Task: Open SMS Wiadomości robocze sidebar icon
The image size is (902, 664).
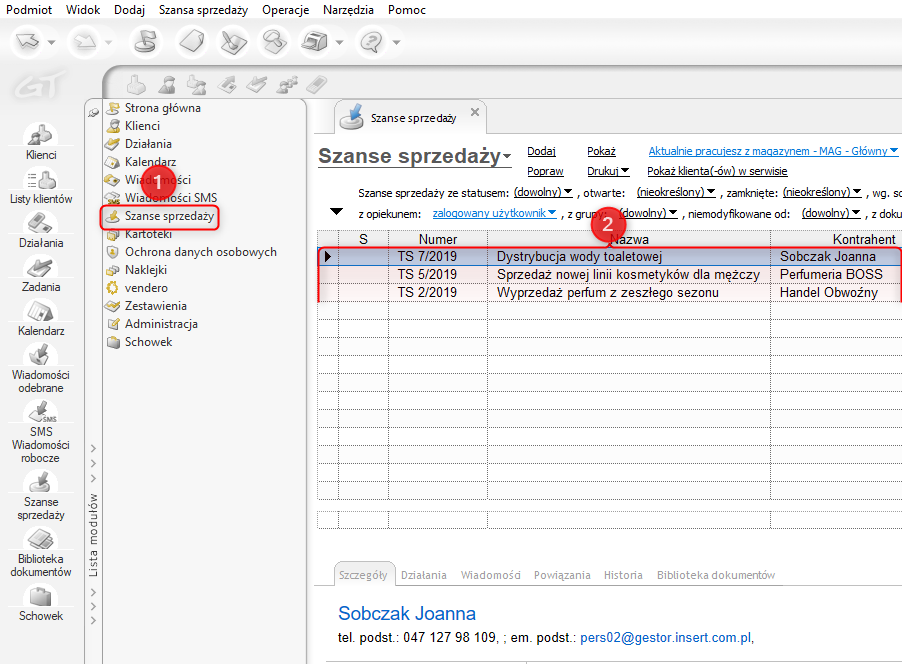Action: point(41,430)
